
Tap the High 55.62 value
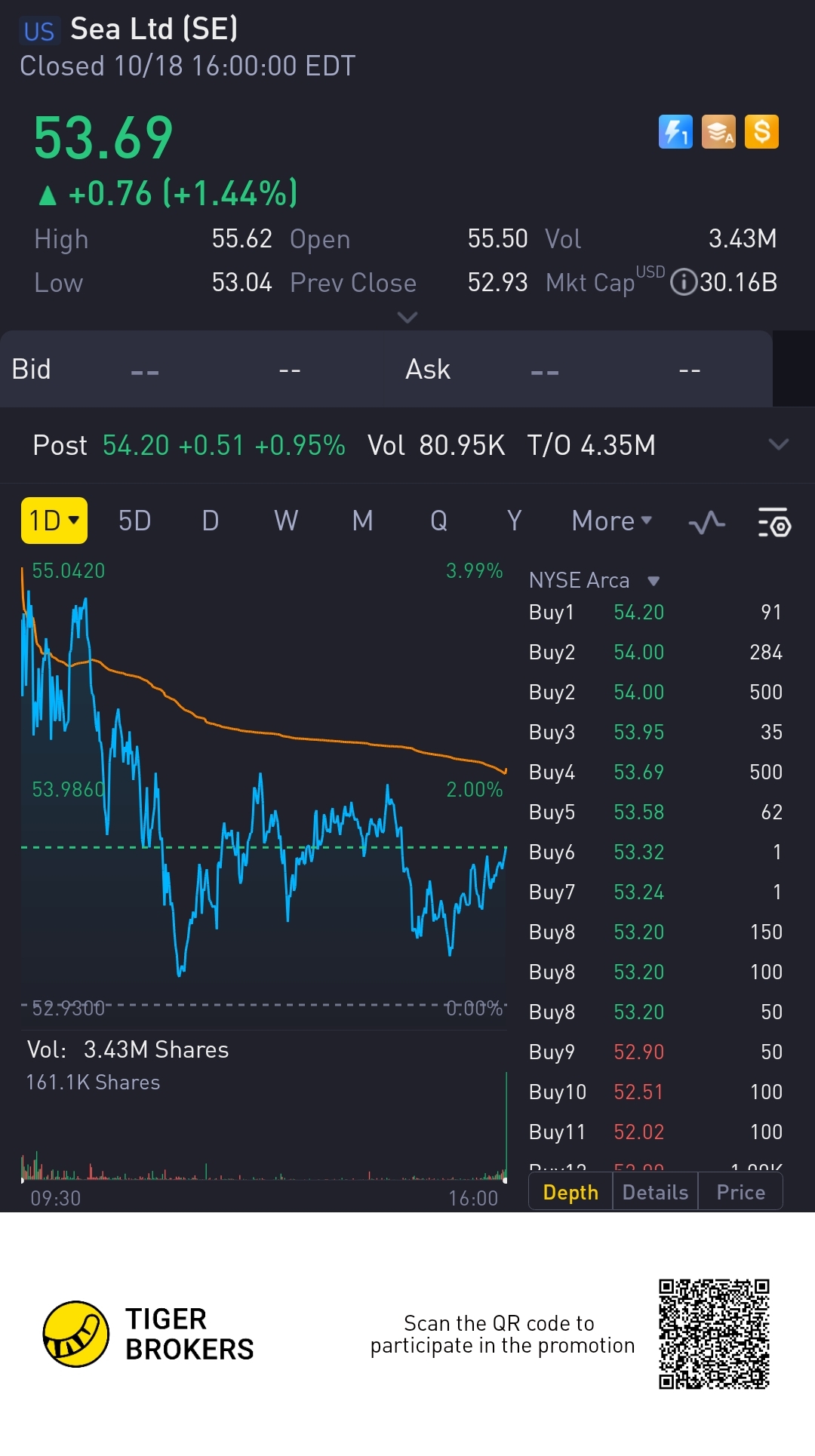click(x=241, y=238)
